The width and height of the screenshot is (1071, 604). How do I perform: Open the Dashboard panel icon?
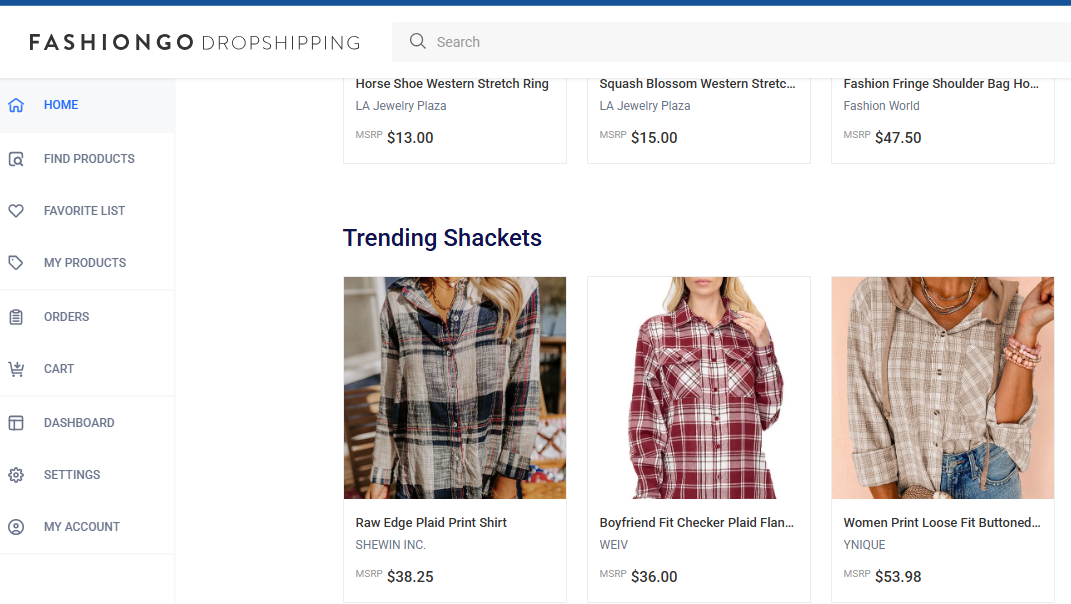[x=16, y=422]
